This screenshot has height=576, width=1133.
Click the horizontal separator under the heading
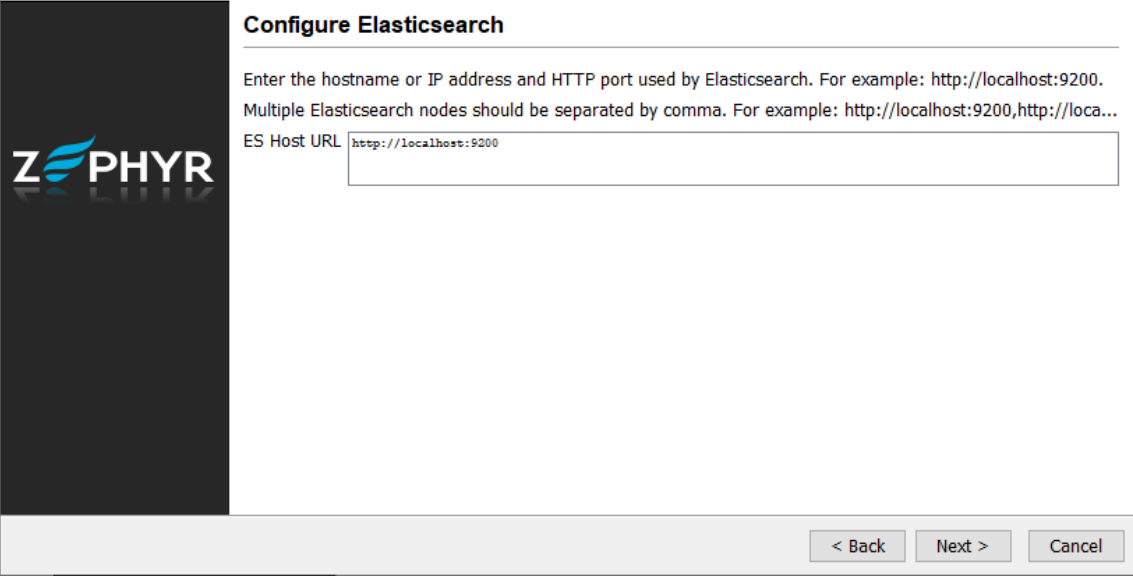point(680,47)
